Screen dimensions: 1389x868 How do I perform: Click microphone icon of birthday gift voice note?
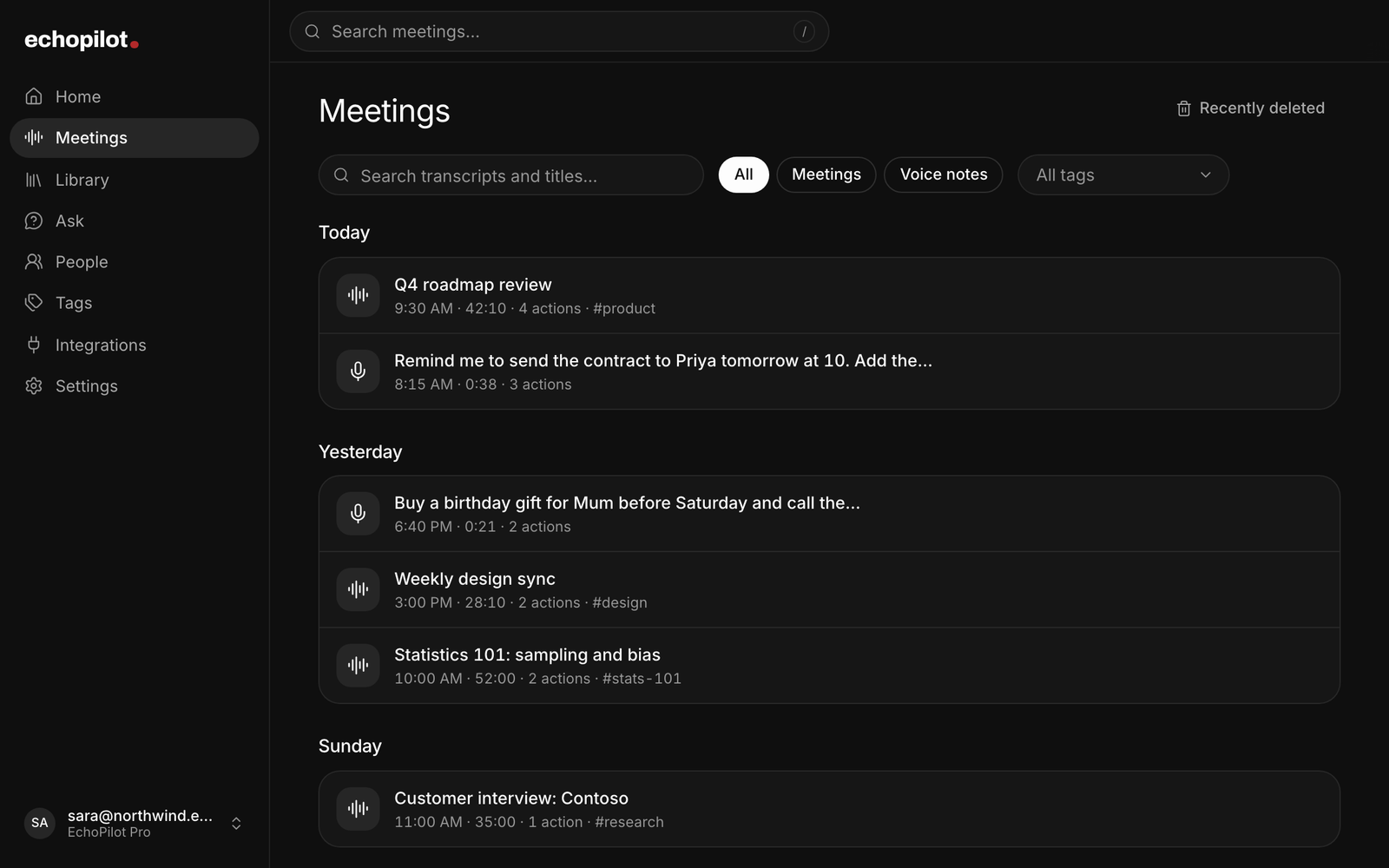pyautogui.click(x=358, y=514)
